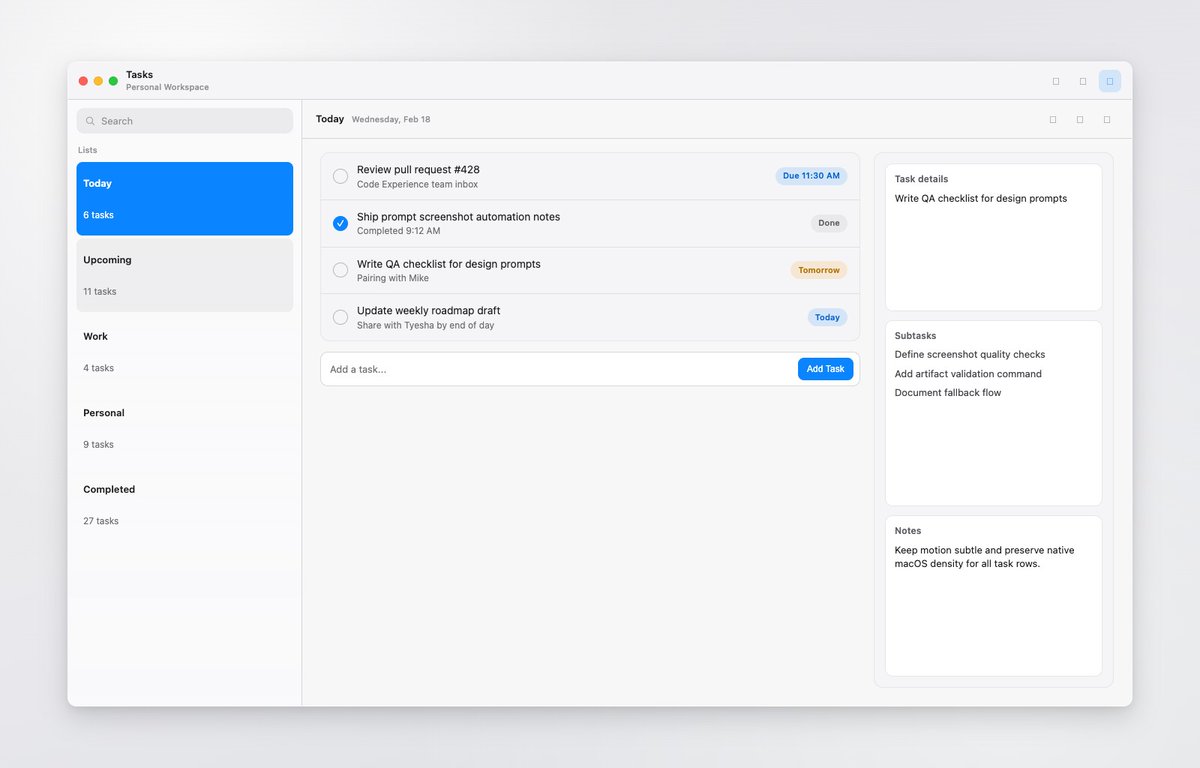Image resolution: width=1200 pixels, height=768 pixels.
Task: Show the Completed list
Action: 185,505
